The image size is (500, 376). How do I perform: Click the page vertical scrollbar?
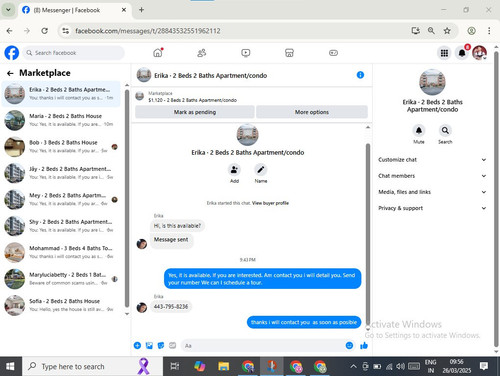pos(496,198)
